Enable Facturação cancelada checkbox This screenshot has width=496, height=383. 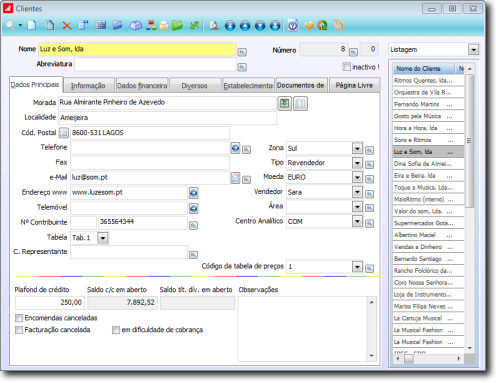19,330
